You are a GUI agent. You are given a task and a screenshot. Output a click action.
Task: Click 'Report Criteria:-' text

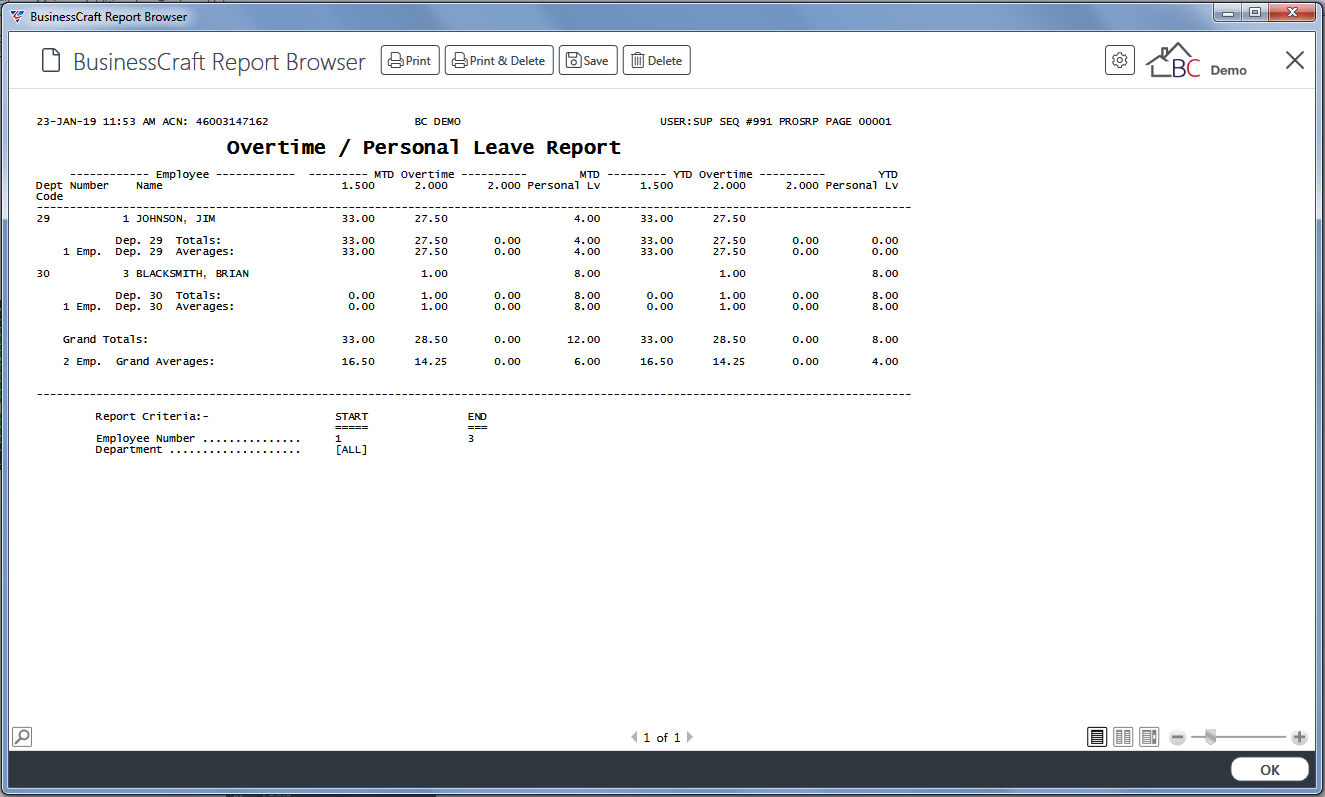[x=152, y=416]
